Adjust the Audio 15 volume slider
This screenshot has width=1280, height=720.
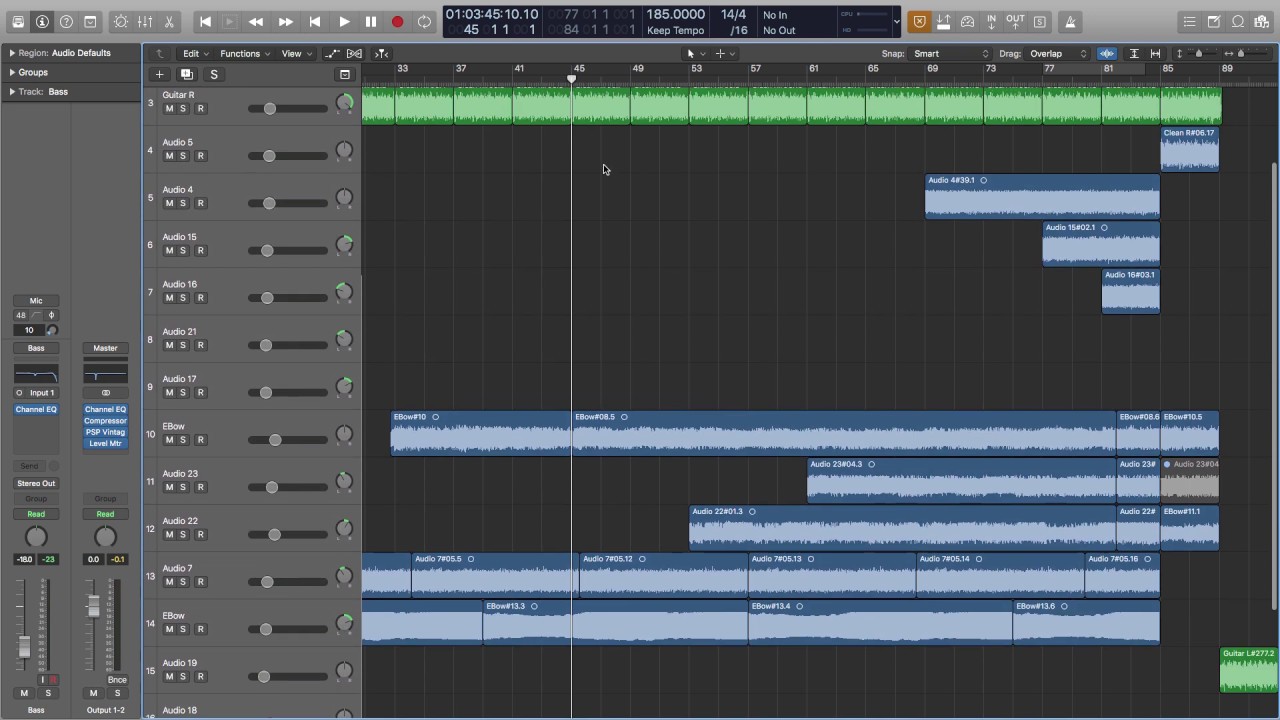coord(288,251)
